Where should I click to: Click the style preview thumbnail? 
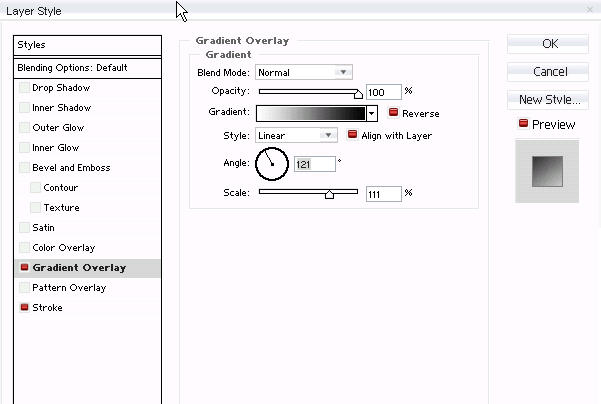[547, 171]
